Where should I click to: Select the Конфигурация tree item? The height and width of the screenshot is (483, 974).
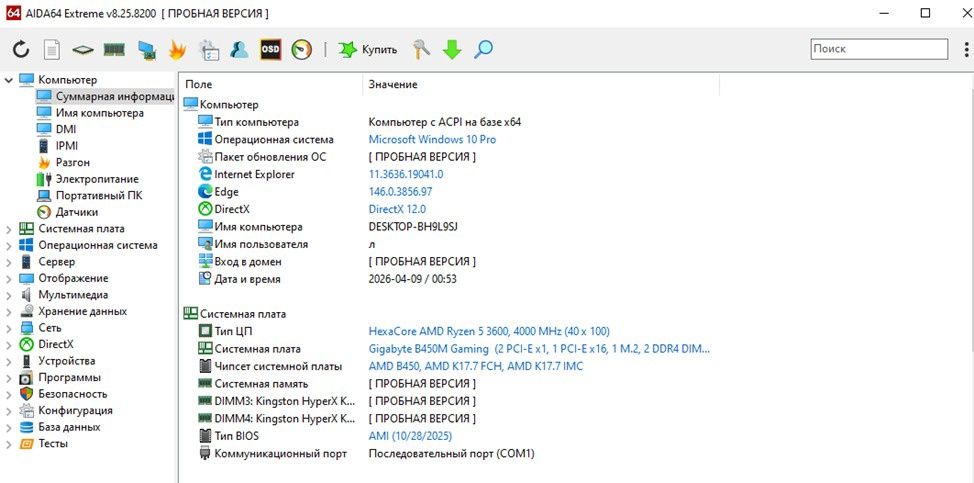[x=66, y=410]
